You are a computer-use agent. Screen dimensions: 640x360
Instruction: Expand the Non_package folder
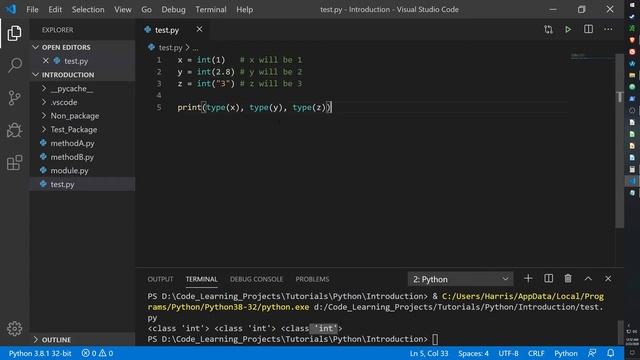point(82,116)
